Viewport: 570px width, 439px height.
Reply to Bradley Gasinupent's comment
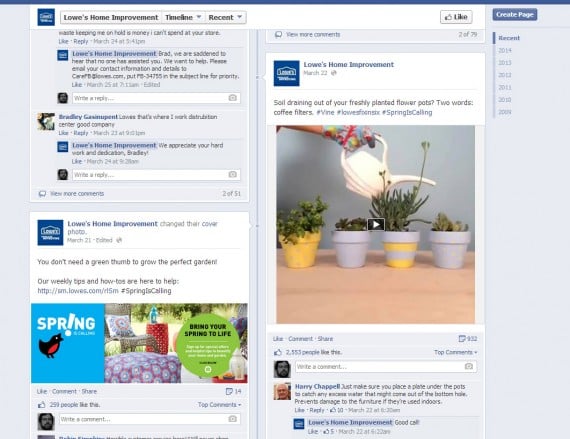(x=81, y=133)
